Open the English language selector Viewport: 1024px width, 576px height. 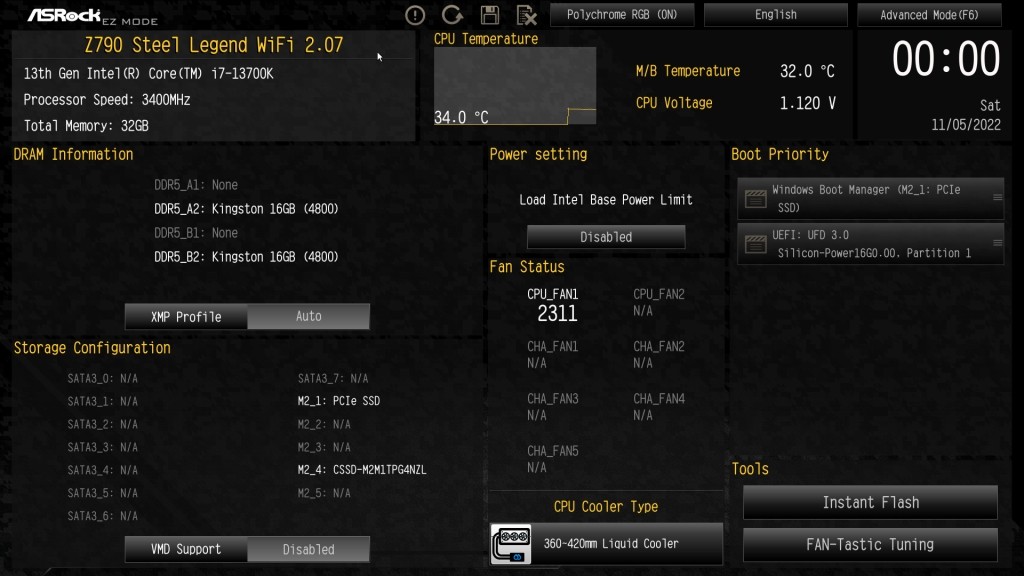[x=776, y=14]
